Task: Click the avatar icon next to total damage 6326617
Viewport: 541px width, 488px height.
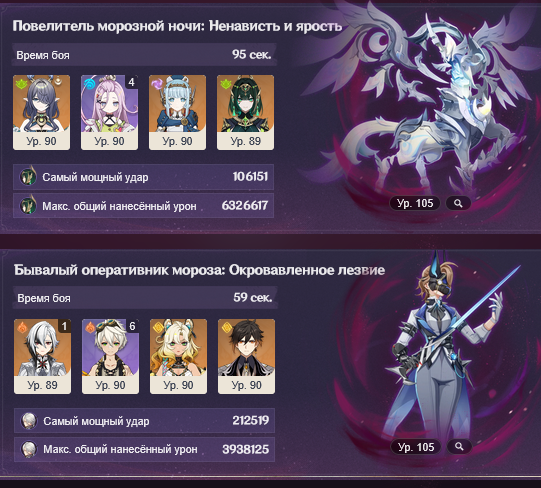Action: pyautogui.click(x=28, y=205)
